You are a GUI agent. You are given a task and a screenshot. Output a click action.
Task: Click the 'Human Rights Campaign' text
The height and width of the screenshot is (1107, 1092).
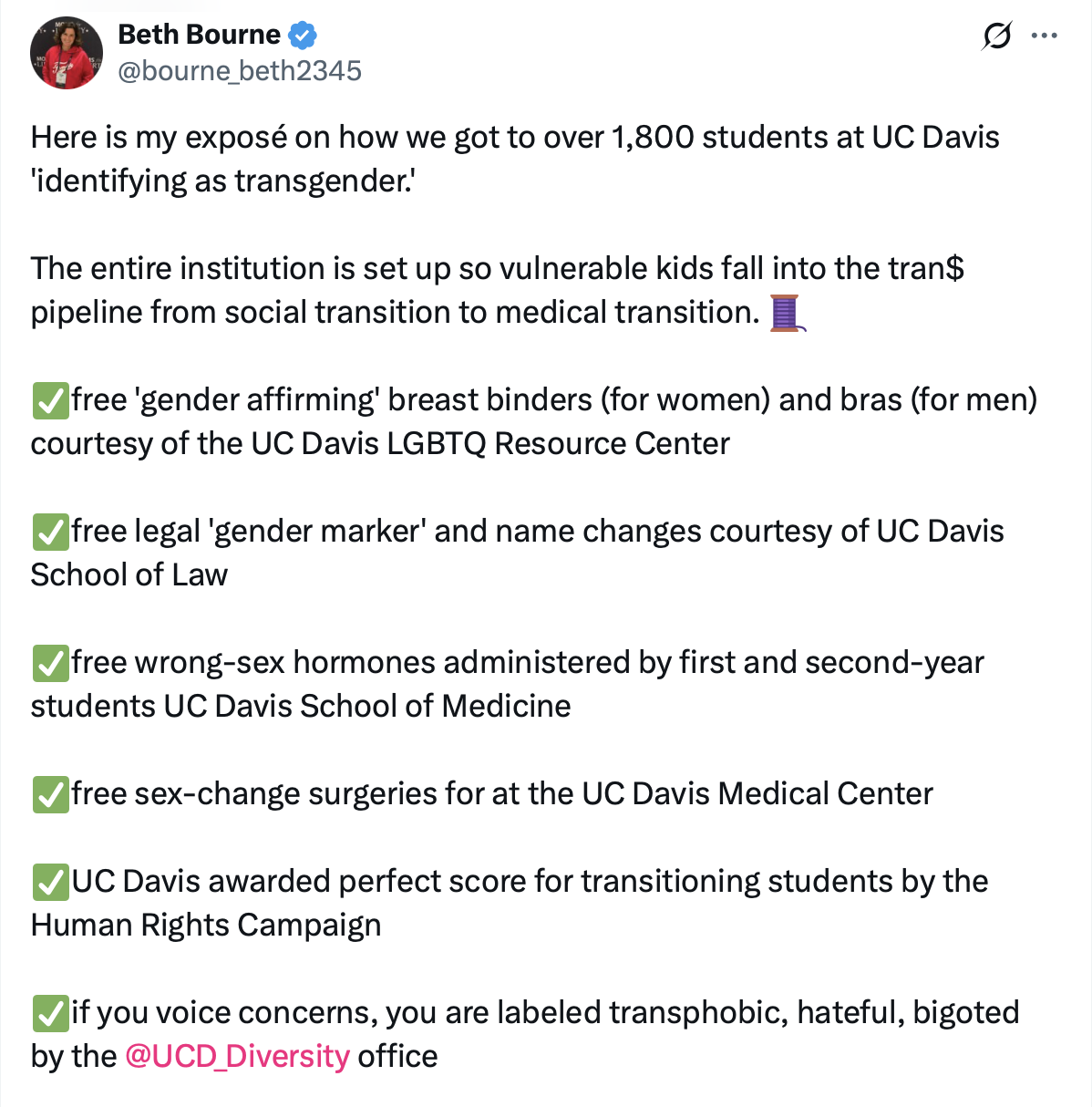(206, 926)
